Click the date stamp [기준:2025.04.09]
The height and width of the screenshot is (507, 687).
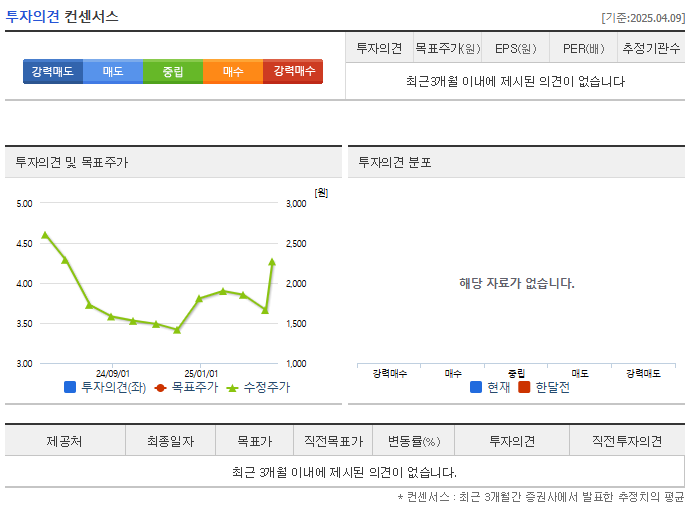[643, 18]
